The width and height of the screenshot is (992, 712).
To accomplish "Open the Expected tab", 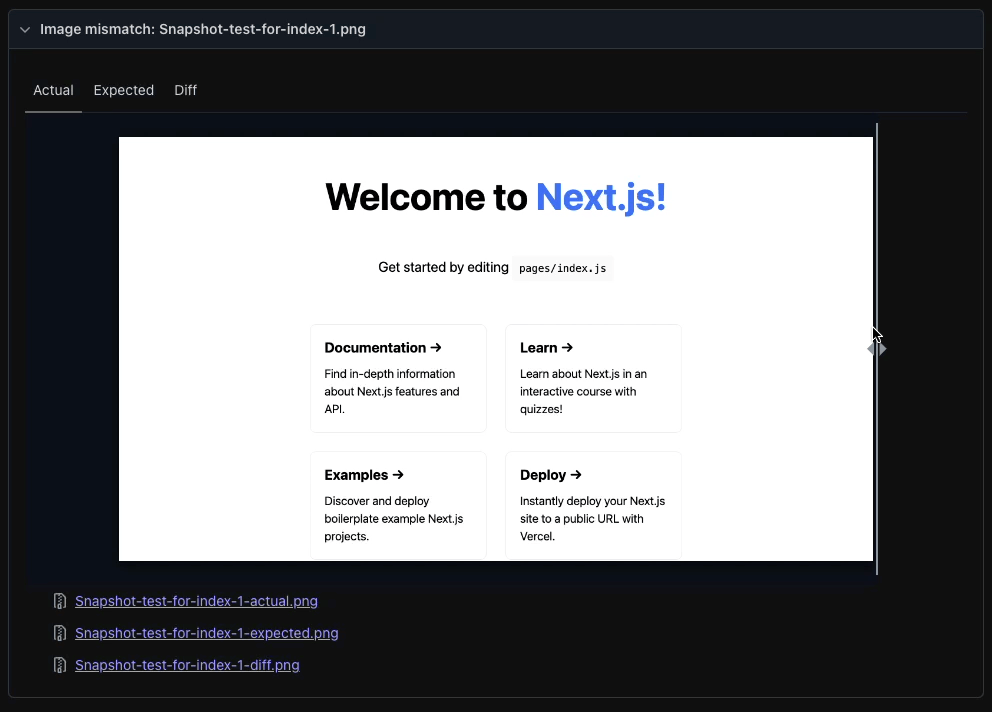I will 123,90.
